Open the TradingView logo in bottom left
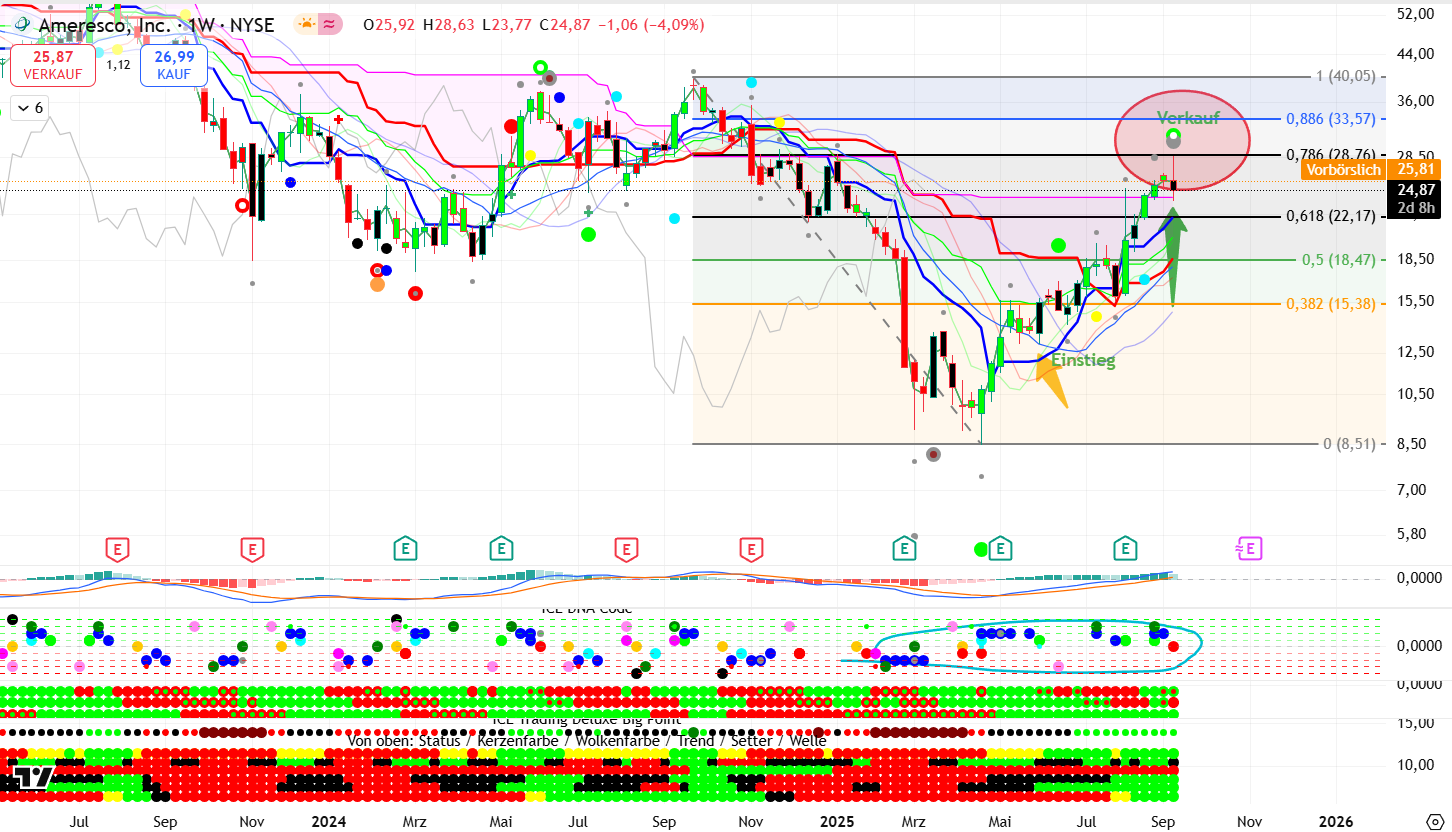Screen dimensions: 1452x832 (x=32, y=778)
